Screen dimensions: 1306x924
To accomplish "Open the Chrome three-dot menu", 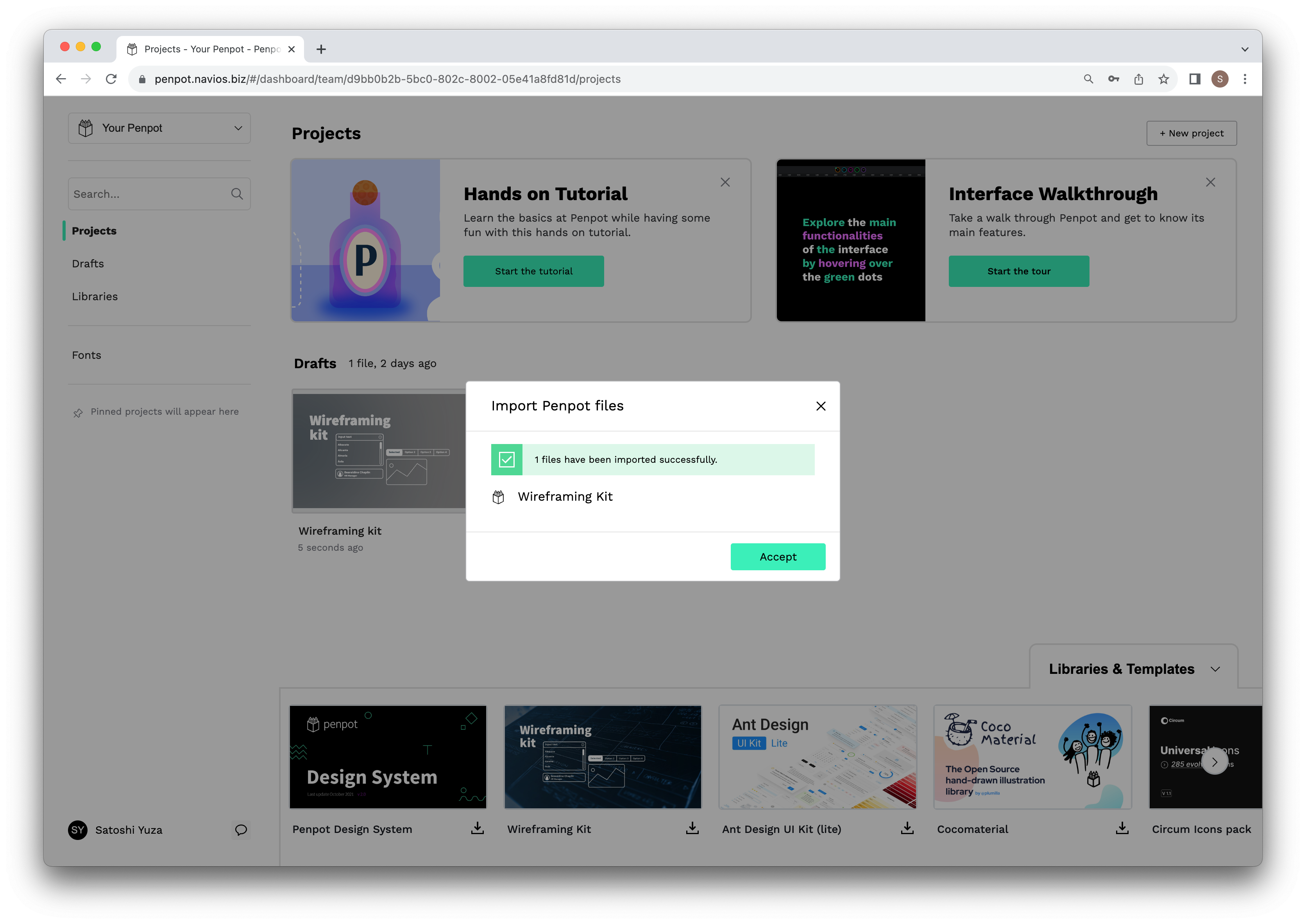I will (x=1245, y=79).
